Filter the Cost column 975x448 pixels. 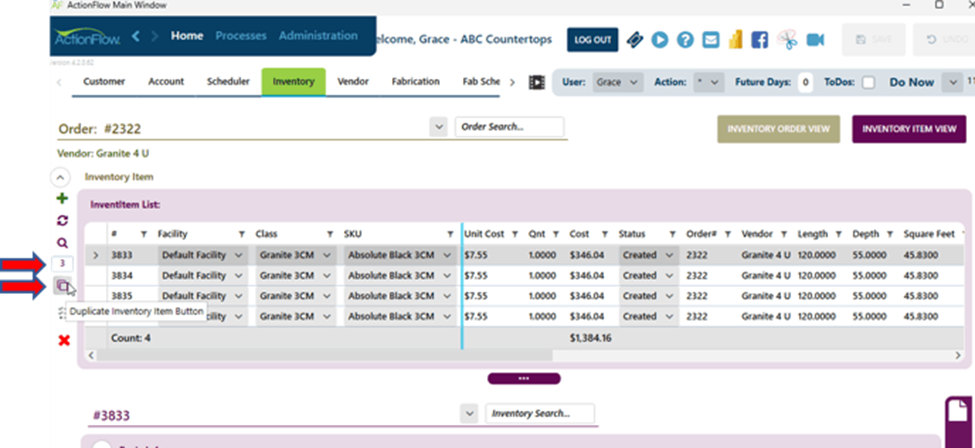point(604,235)
